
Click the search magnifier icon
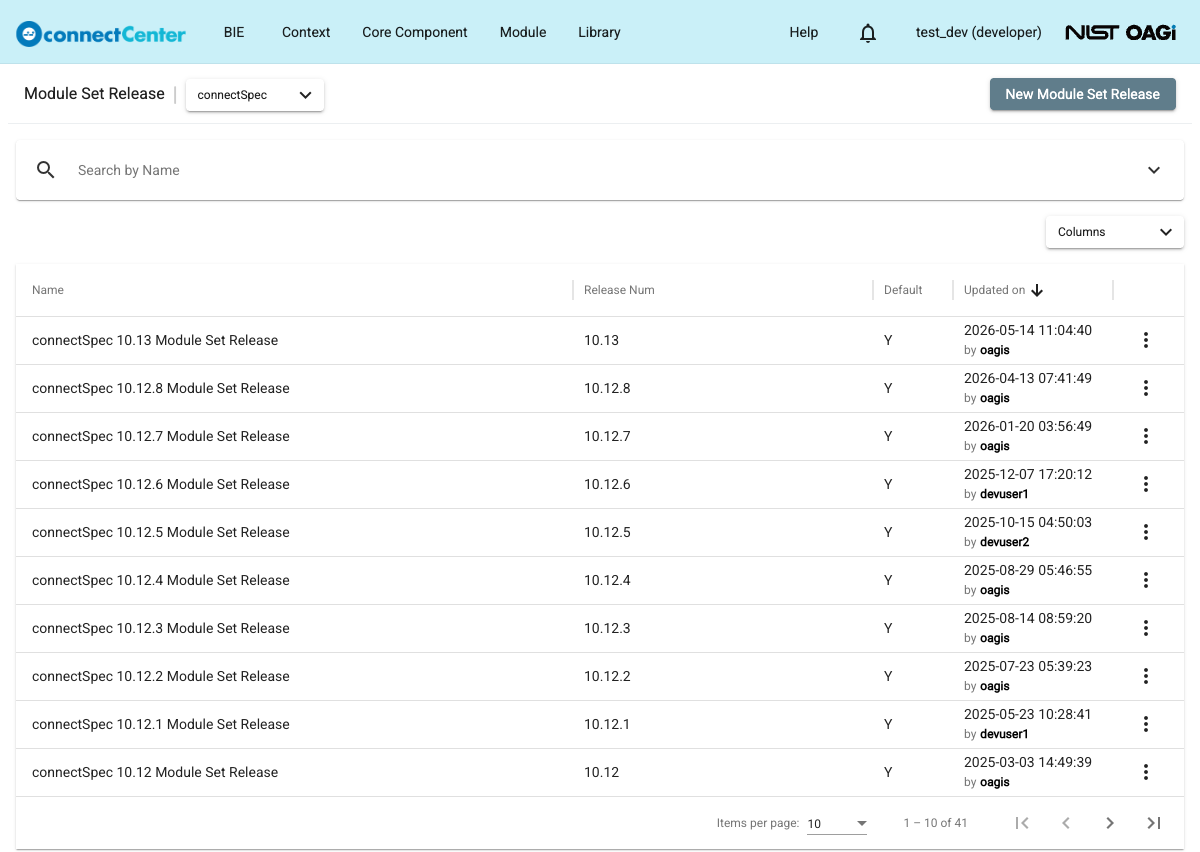point(46,170)
